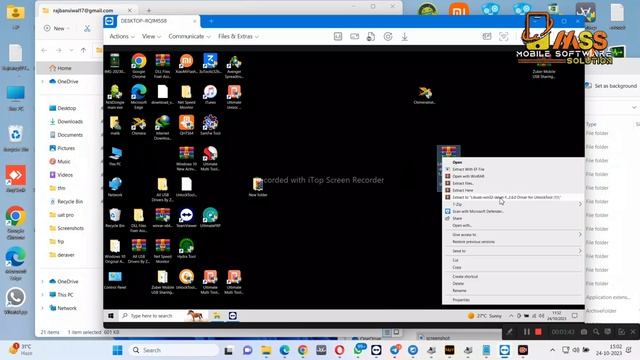Open the QHFSM shortcut icon
This screenshot has width=640, height=360.
187,126
